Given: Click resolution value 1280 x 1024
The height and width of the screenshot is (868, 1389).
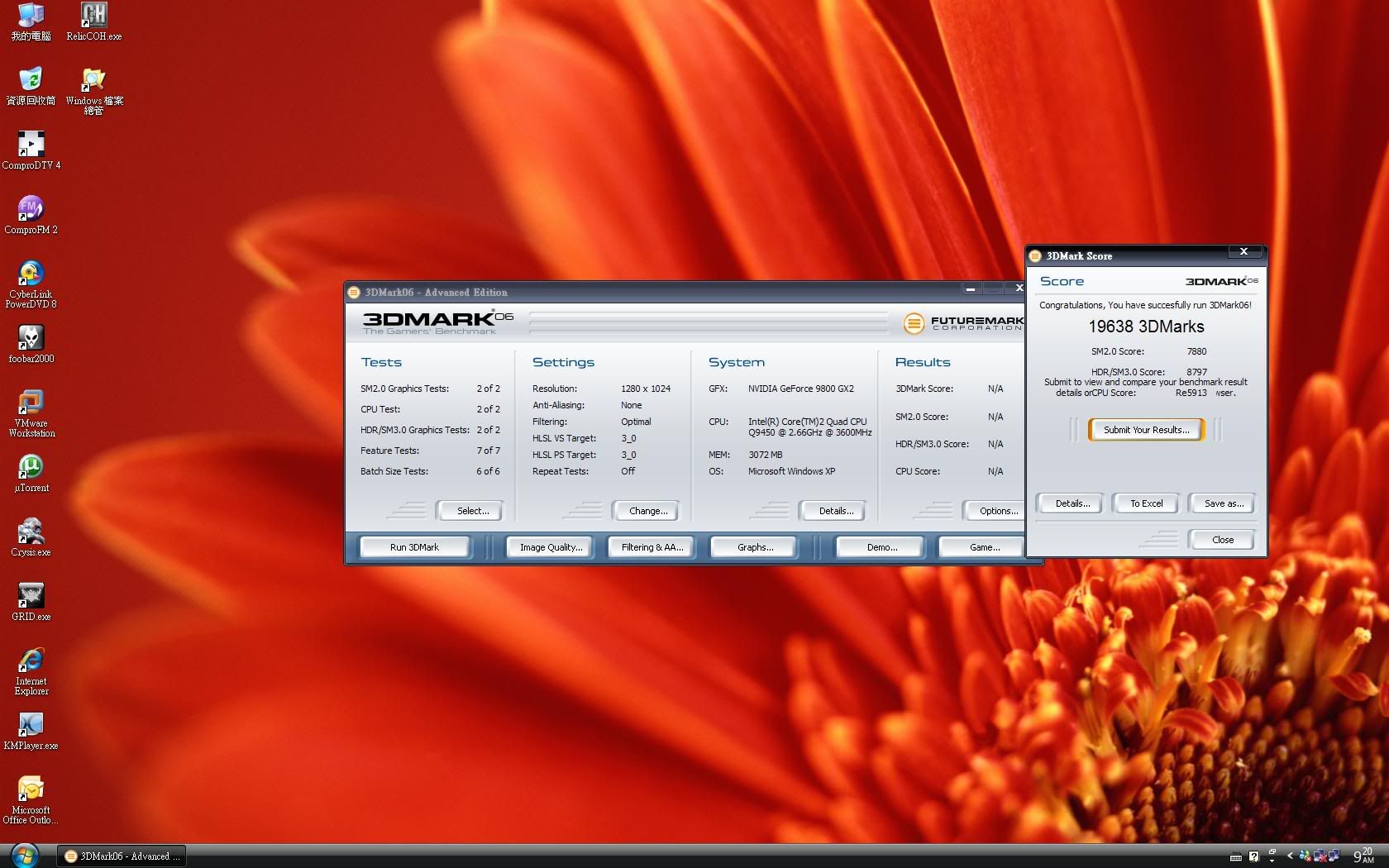Looking at the screenshot, I should pyautogui.click(x=646, y=389).
